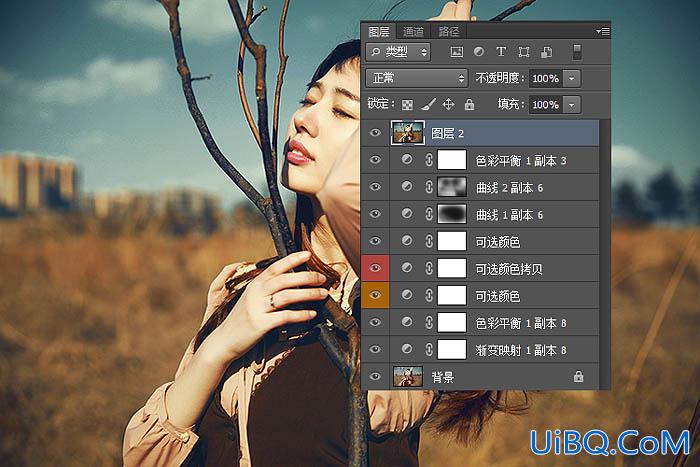Click mask link icon of 色彩平衡 1 副本 3
Image resolution: width=700 pixels, height=467 pixels.
(x=429, y=160)
